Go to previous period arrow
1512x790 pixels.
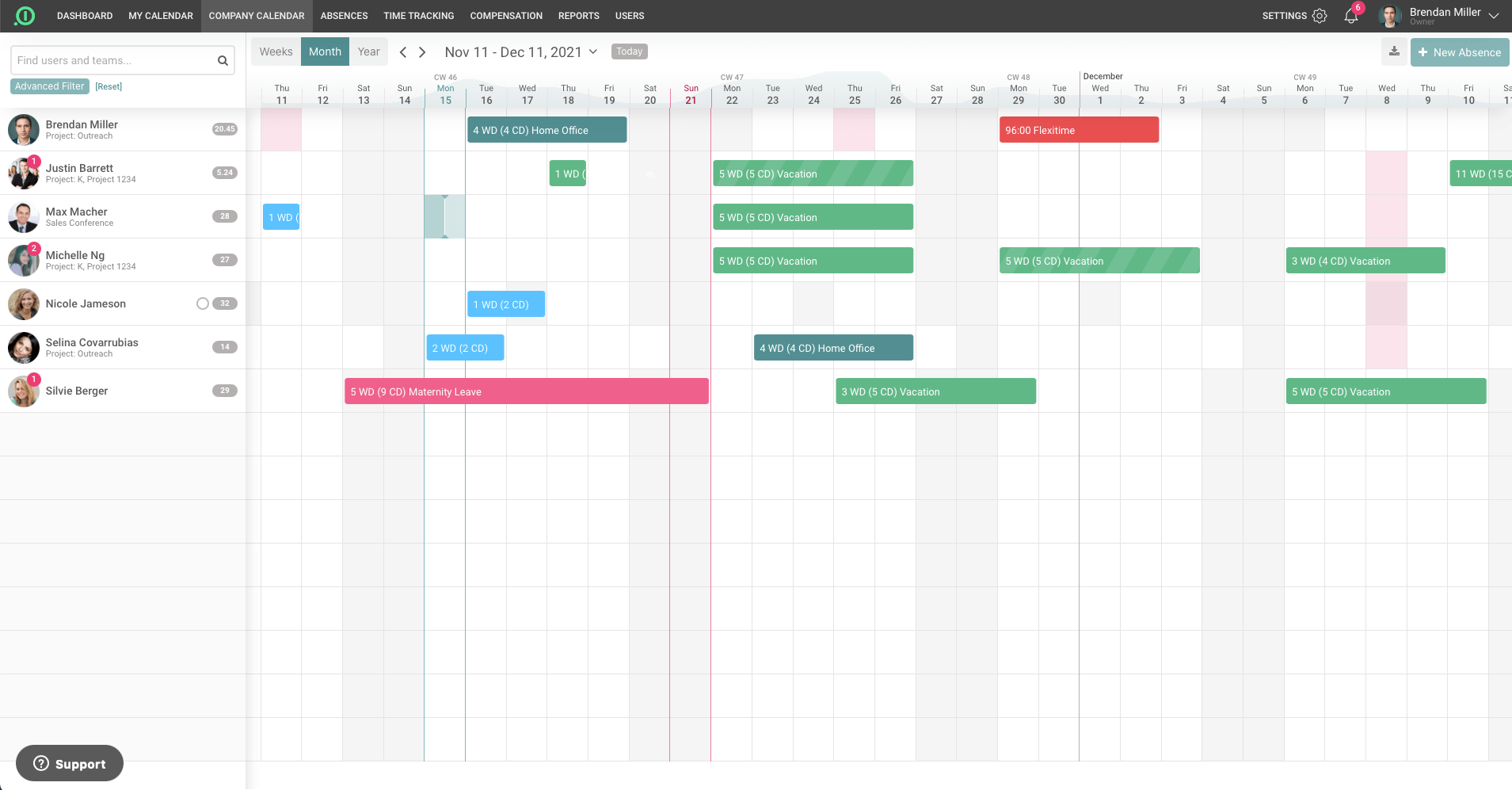click(403, 52)
